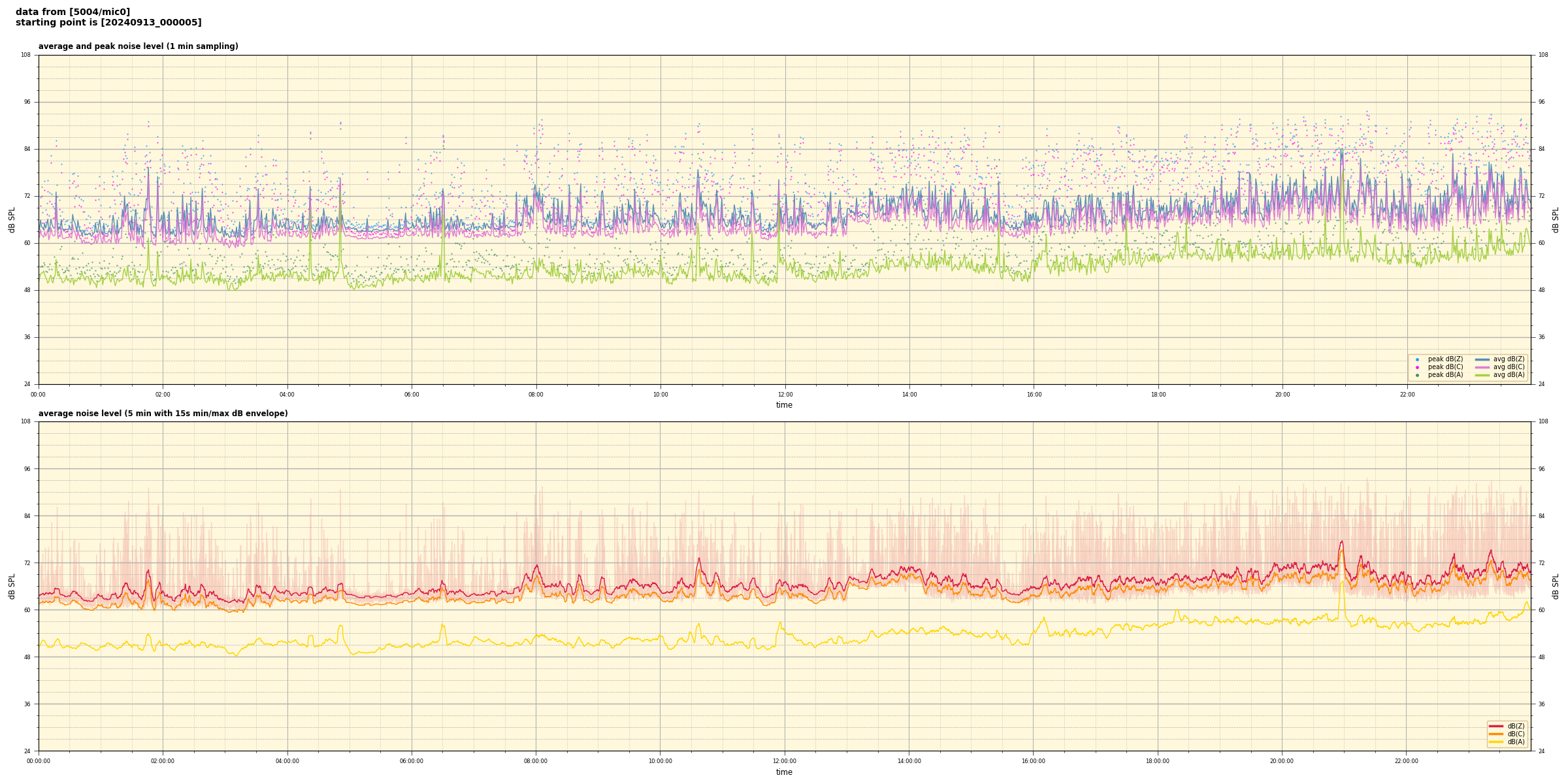
Task: Click left 'dB SPL' axis label on top chart
Action: coord(12,220)
